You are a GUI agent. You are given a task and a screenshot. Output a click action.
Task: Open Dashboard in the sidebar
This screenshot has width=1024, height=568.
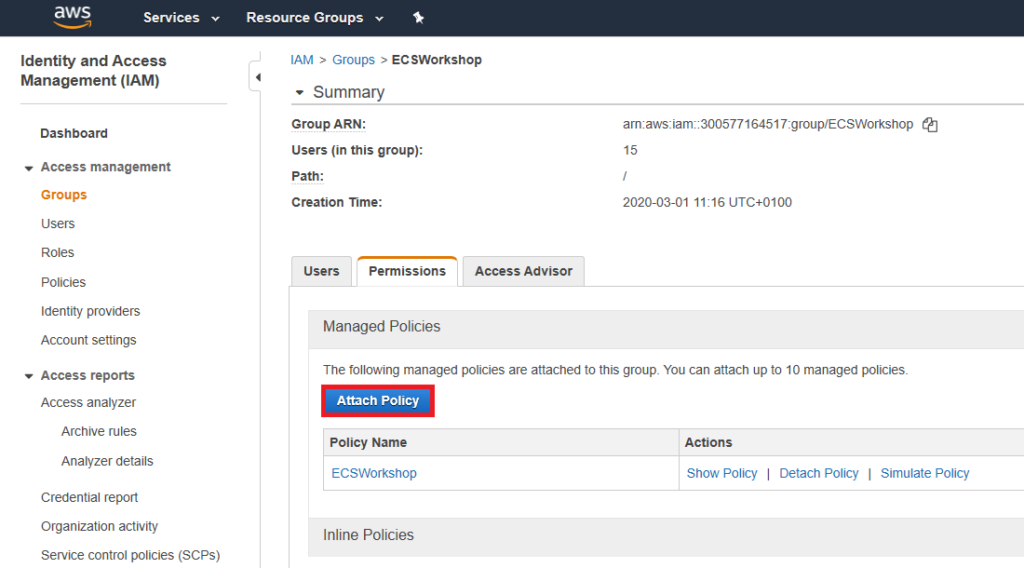point(74,133)
